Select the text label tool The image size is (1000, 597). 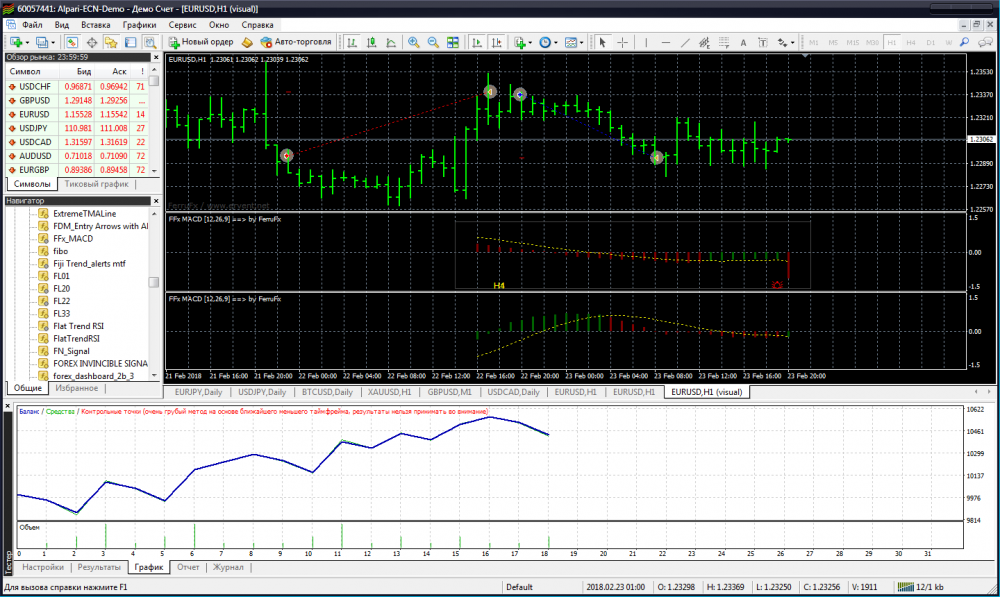742,42
